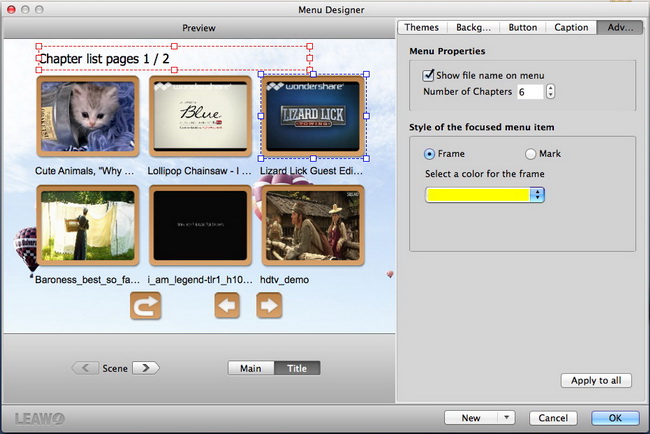Switch to the Caption tab
The height and width of the screenshot is (434, 650).
click(x=571, y=27)
